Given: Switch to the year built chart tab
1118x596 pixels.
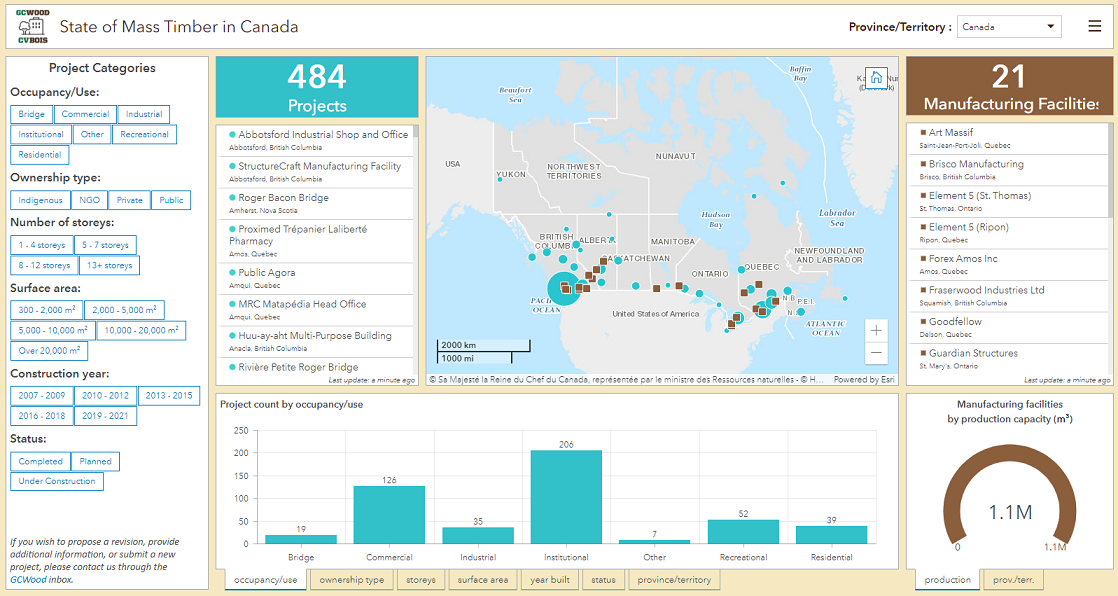Looking at the screenshot, I should (549, 579).
